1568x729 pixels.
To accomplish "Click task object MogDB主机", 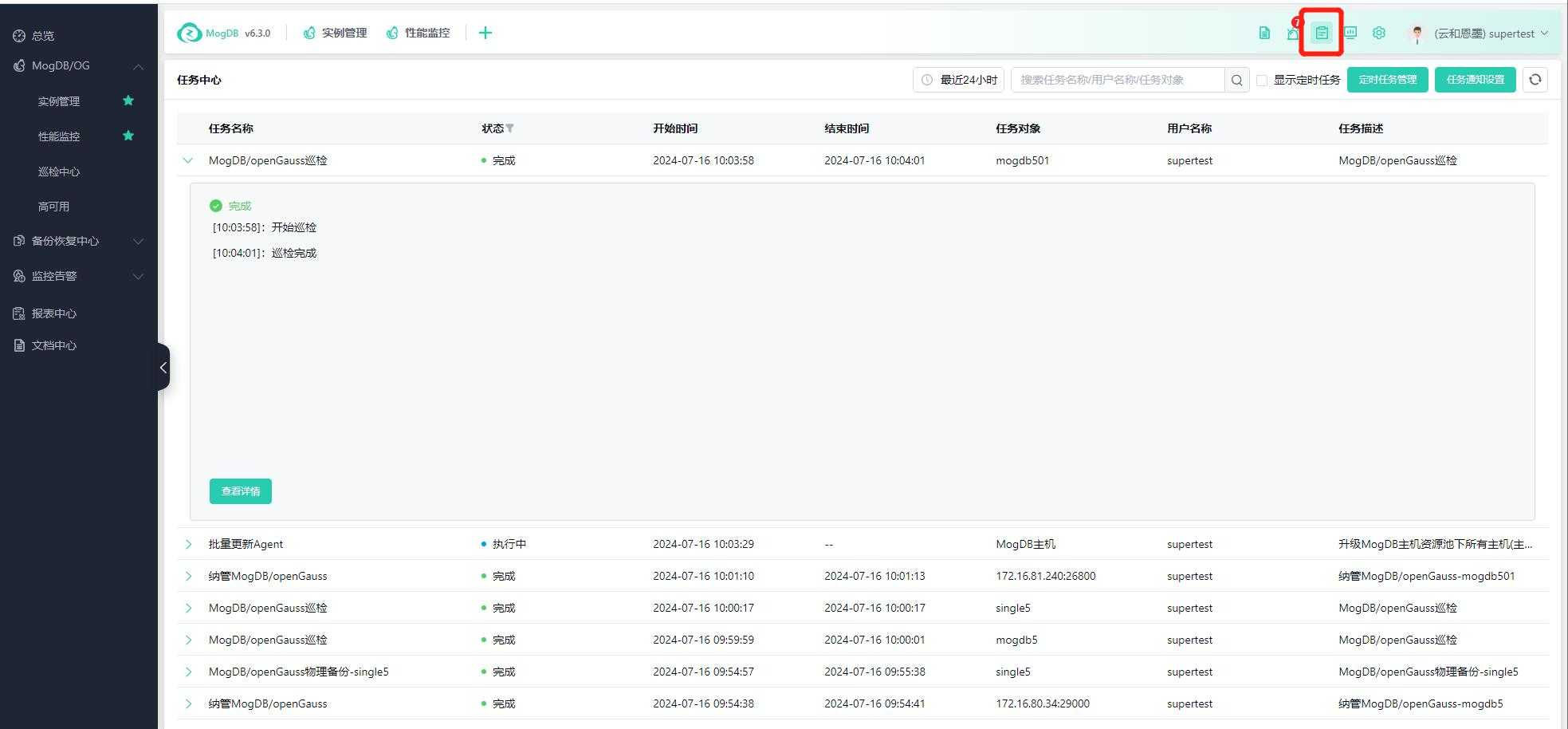I will tap(1025, 544).
